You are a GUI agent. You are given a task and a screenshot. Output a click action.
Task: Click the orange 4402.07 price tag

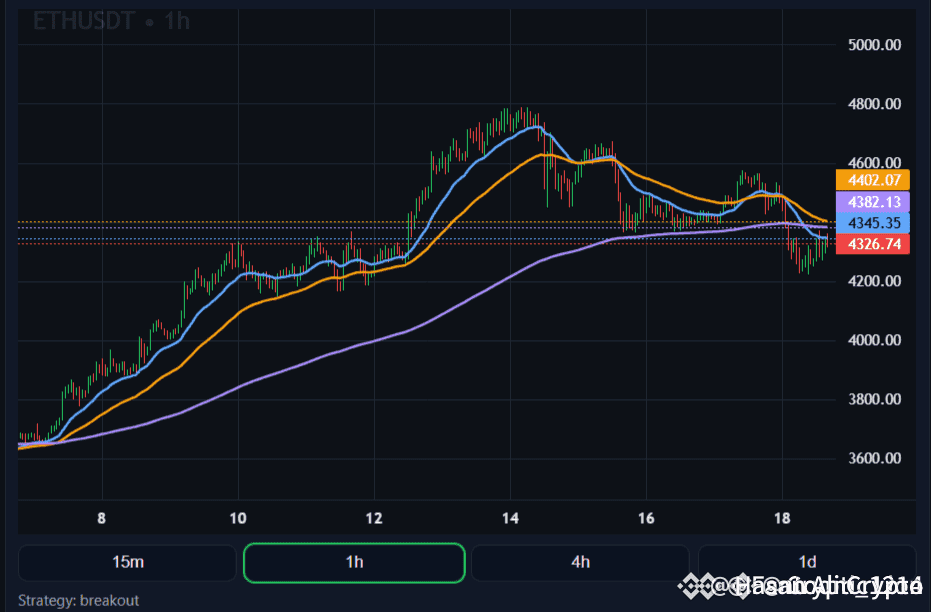click(874, 180)
